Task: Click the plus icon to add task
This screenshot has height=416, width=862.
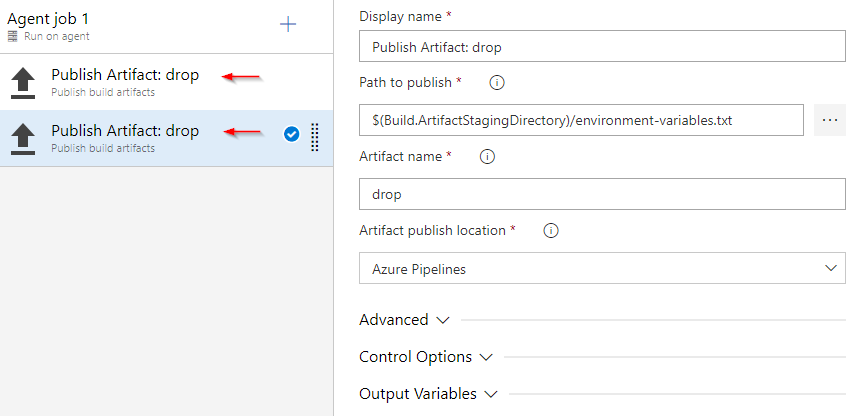Action: pos(288,24)
